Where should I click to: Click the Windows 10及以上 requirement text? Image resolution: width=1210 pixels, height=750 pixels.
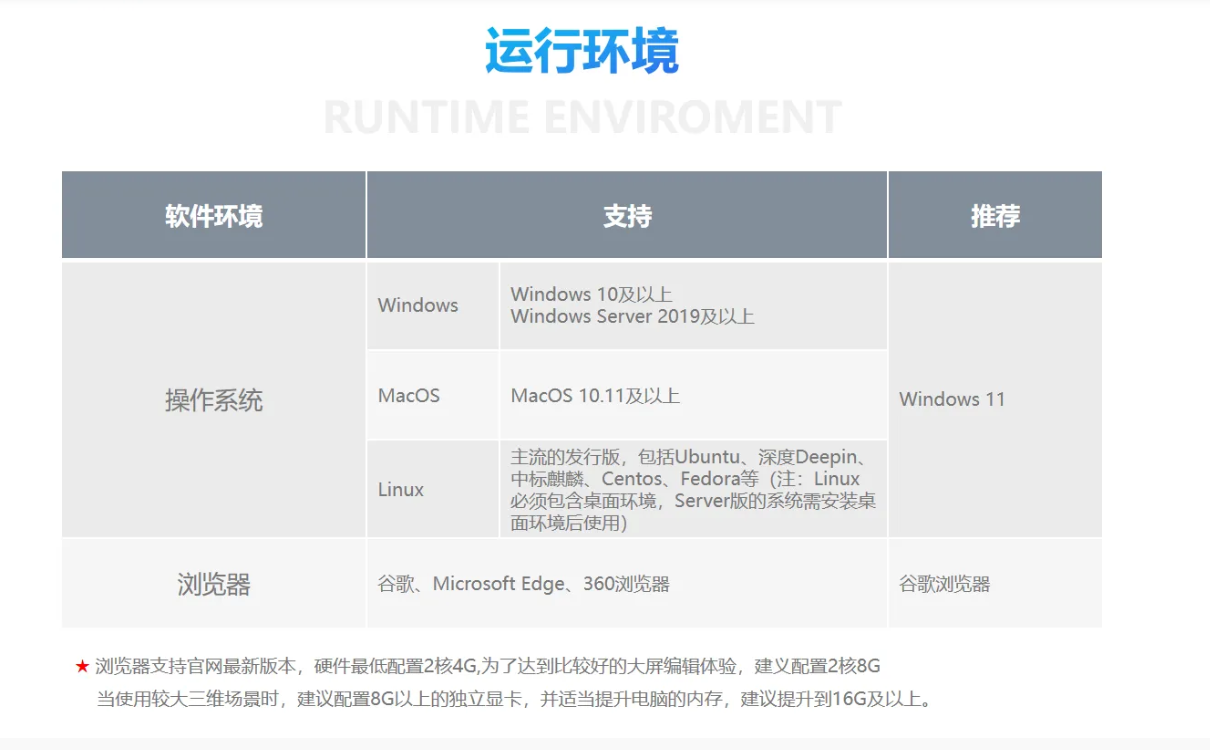click(591, 294)
